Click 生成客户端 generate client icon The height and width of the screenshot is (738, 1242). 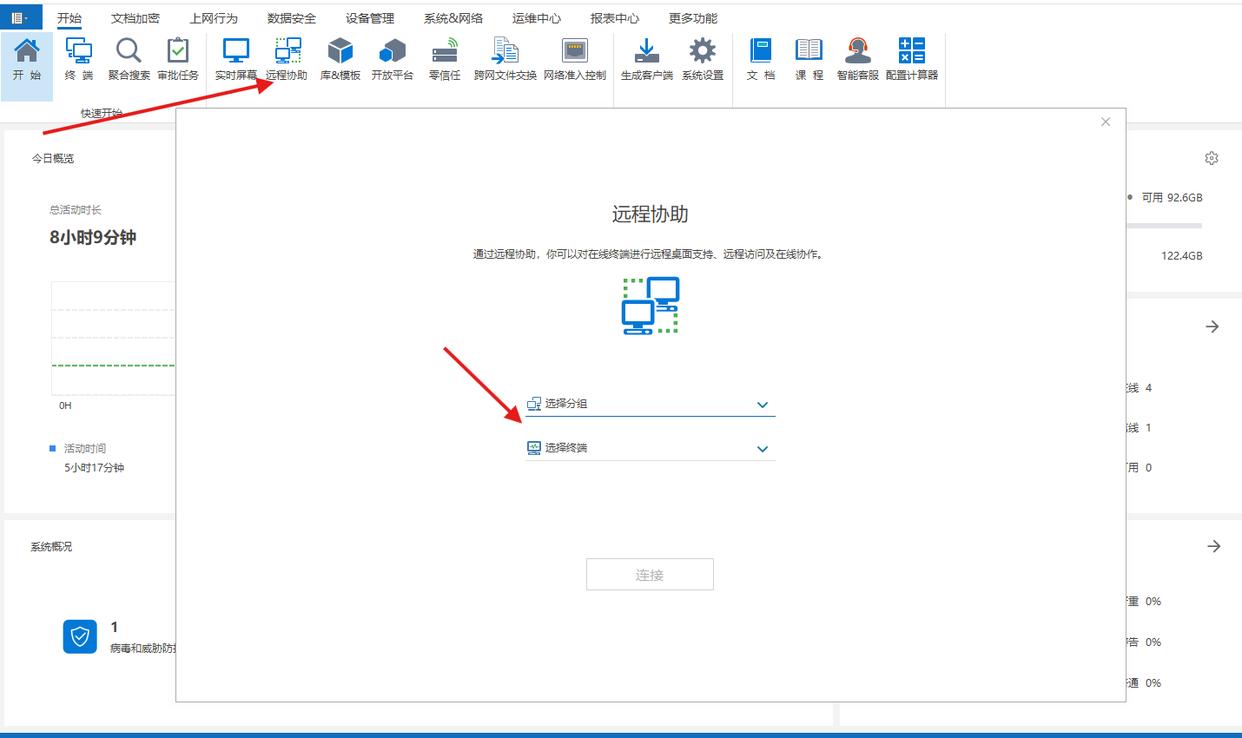(647, 59)
